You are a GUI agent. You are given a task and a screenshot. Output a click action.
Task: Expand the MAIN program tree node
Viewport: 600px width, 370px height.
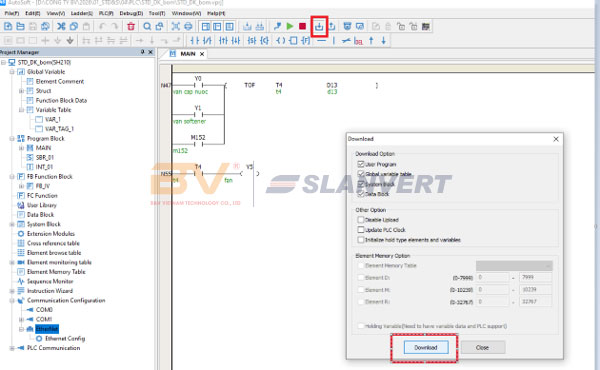[x=21, y=148]
